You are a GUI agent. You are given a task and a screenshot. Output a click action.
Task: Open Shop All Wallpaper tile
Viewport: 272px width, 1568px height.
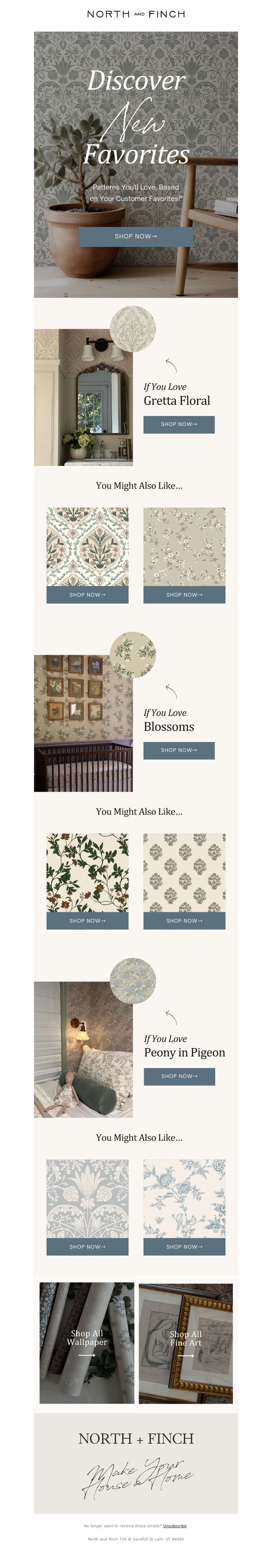click(x=87, y=1343)
